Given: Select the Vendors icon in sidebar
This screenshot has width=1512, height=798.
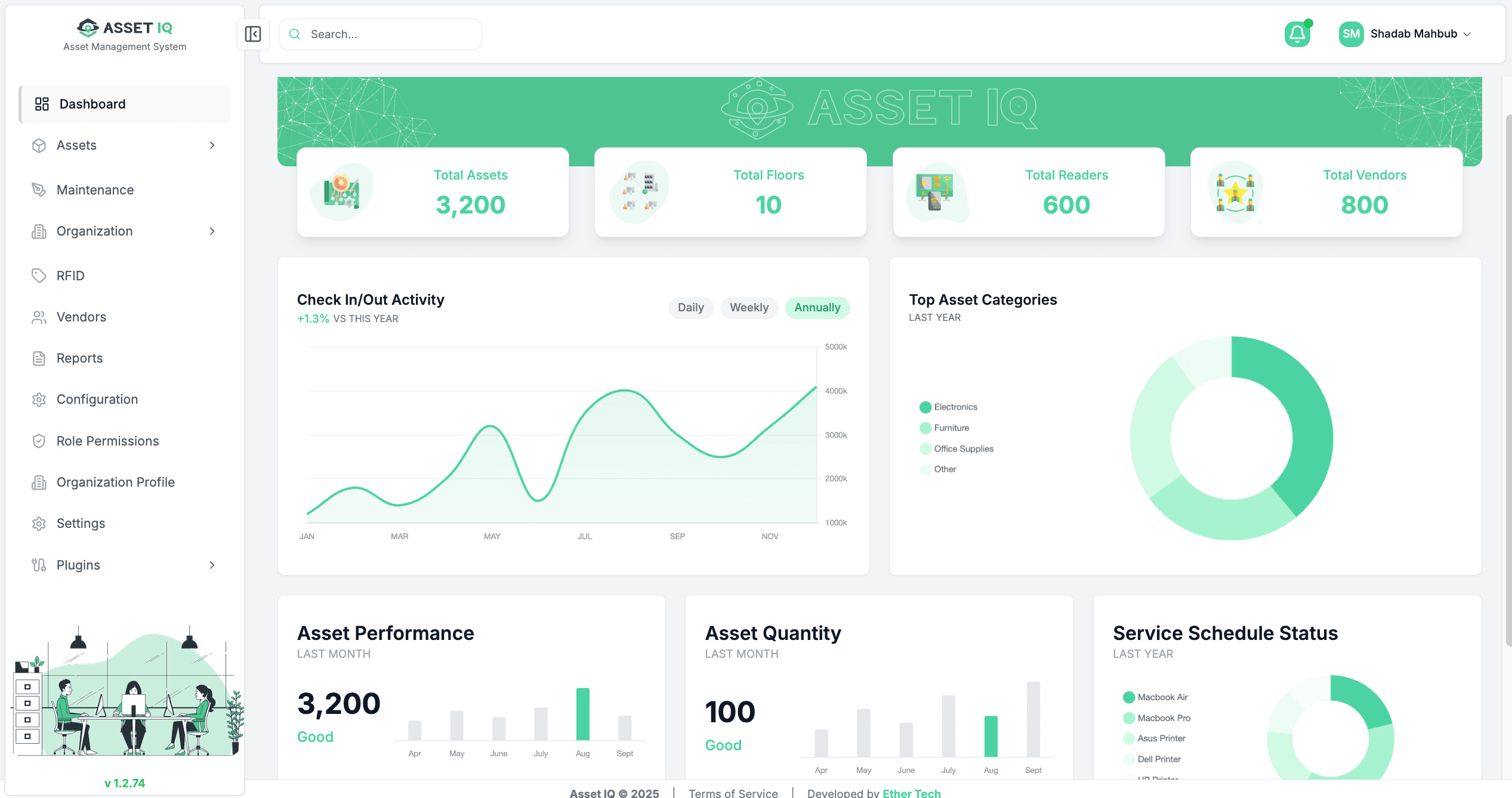Looking at the screenshot, I should (x=39, y=317).
